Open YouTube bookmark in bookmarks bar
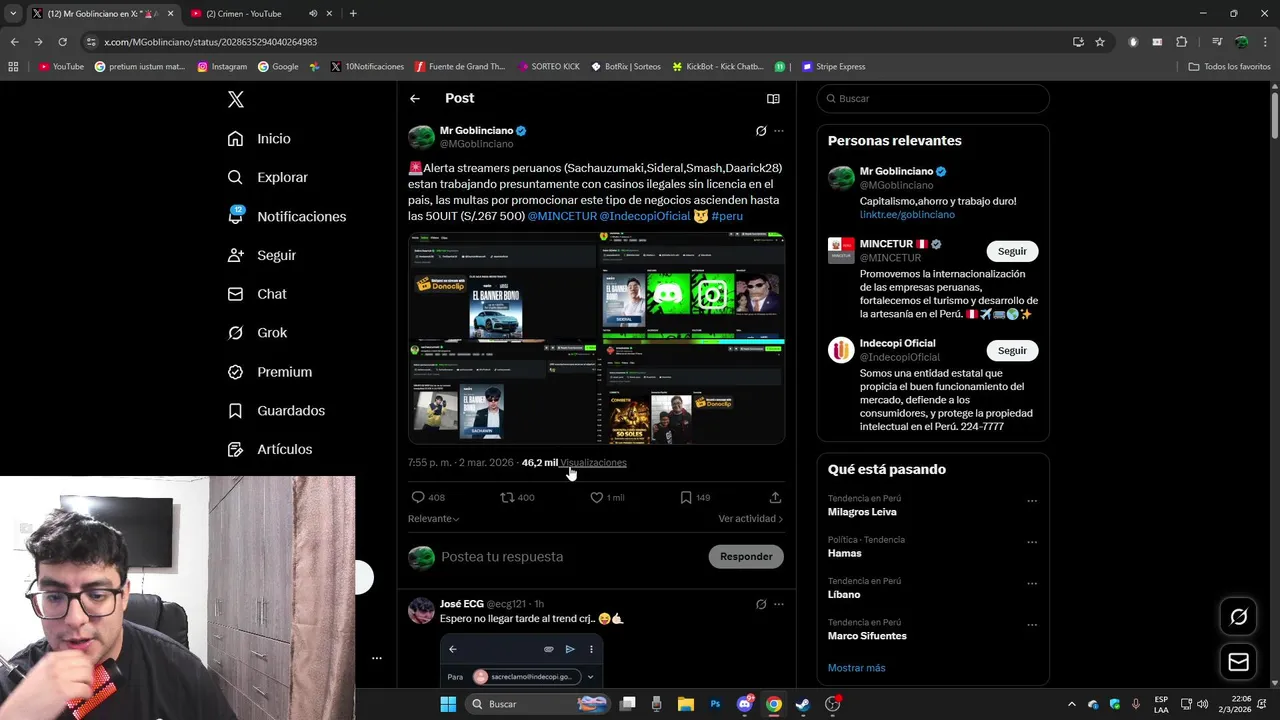 tap(61, 67)
